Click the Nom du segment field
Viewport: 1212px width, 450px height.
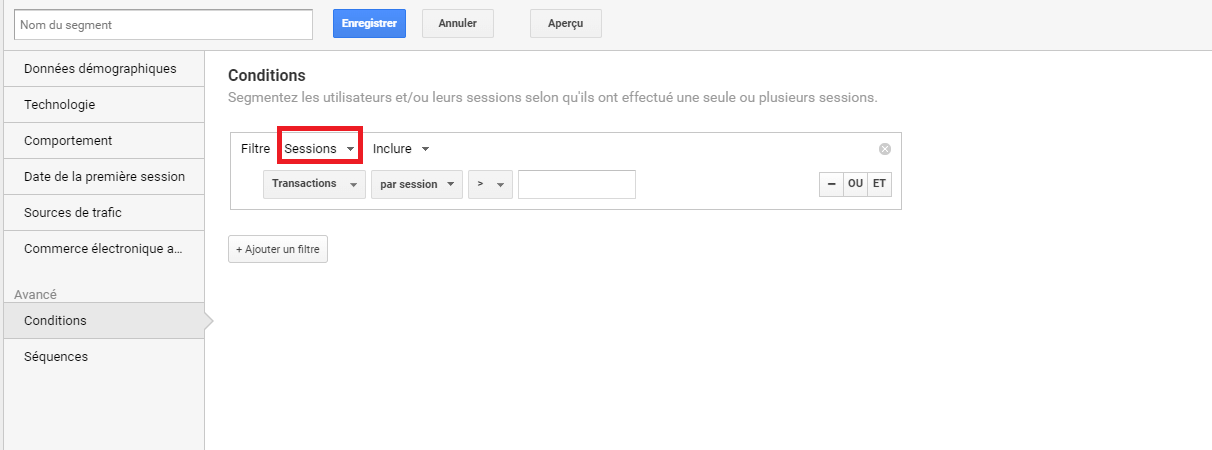[x=164, y=23]
